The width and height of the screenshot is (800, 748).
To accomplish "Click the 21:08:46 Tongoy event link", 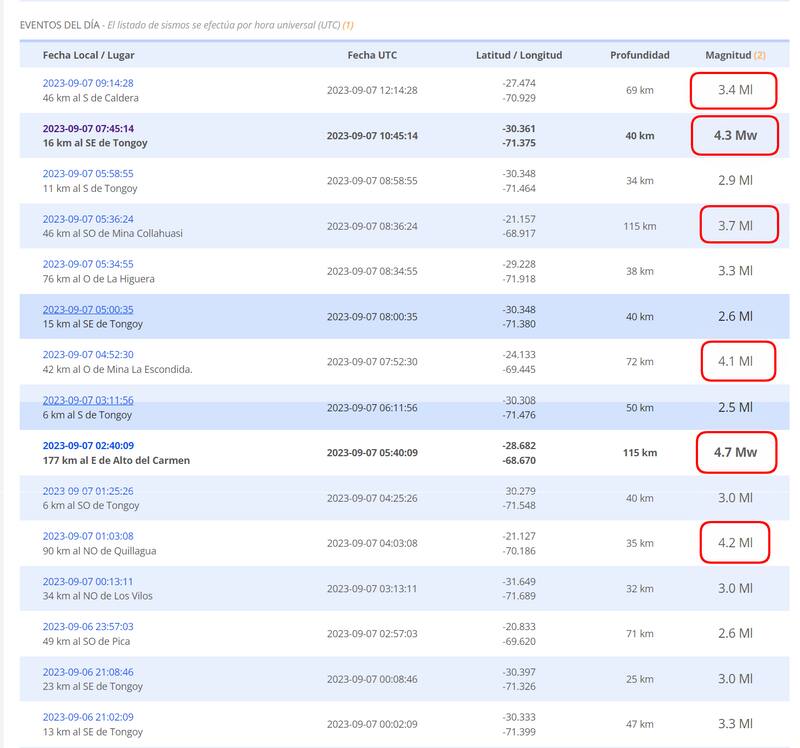I will (x=88, y=672).
